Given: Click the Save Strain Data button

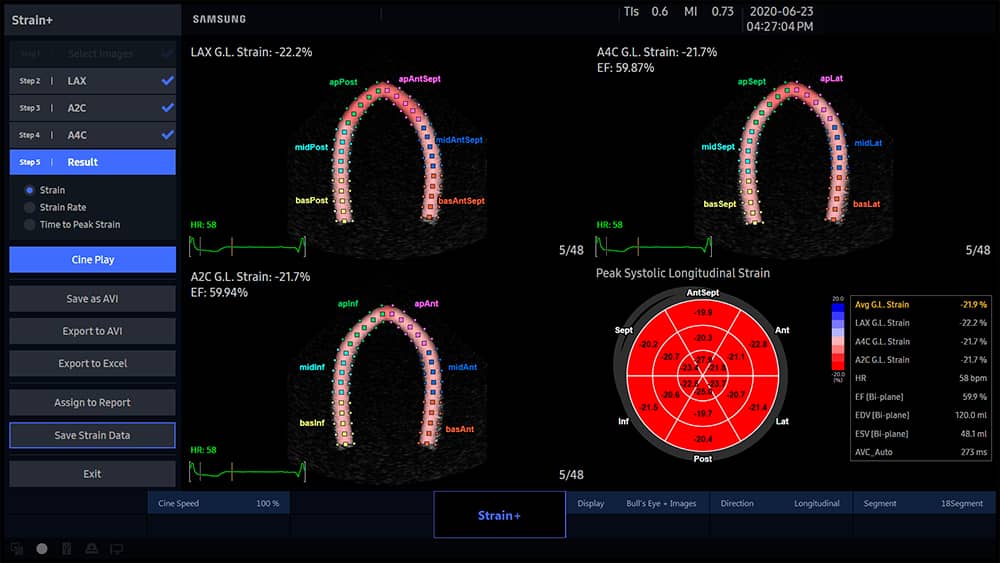Looking at the screenshot, I should [x=92, y=435].
